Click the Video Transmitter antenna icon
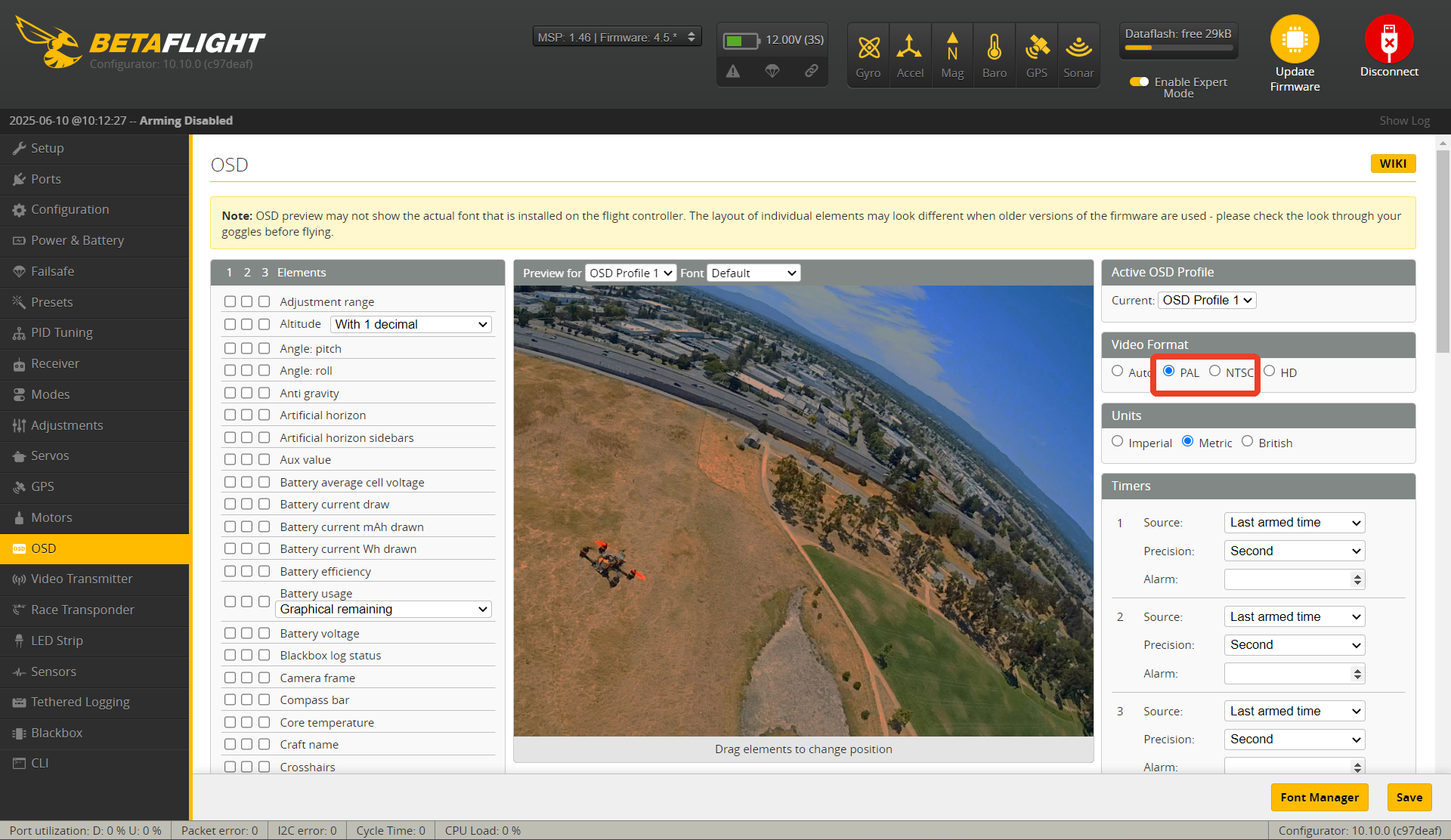1451x840 pixels. pyautogui.click(x=19, y=579)
